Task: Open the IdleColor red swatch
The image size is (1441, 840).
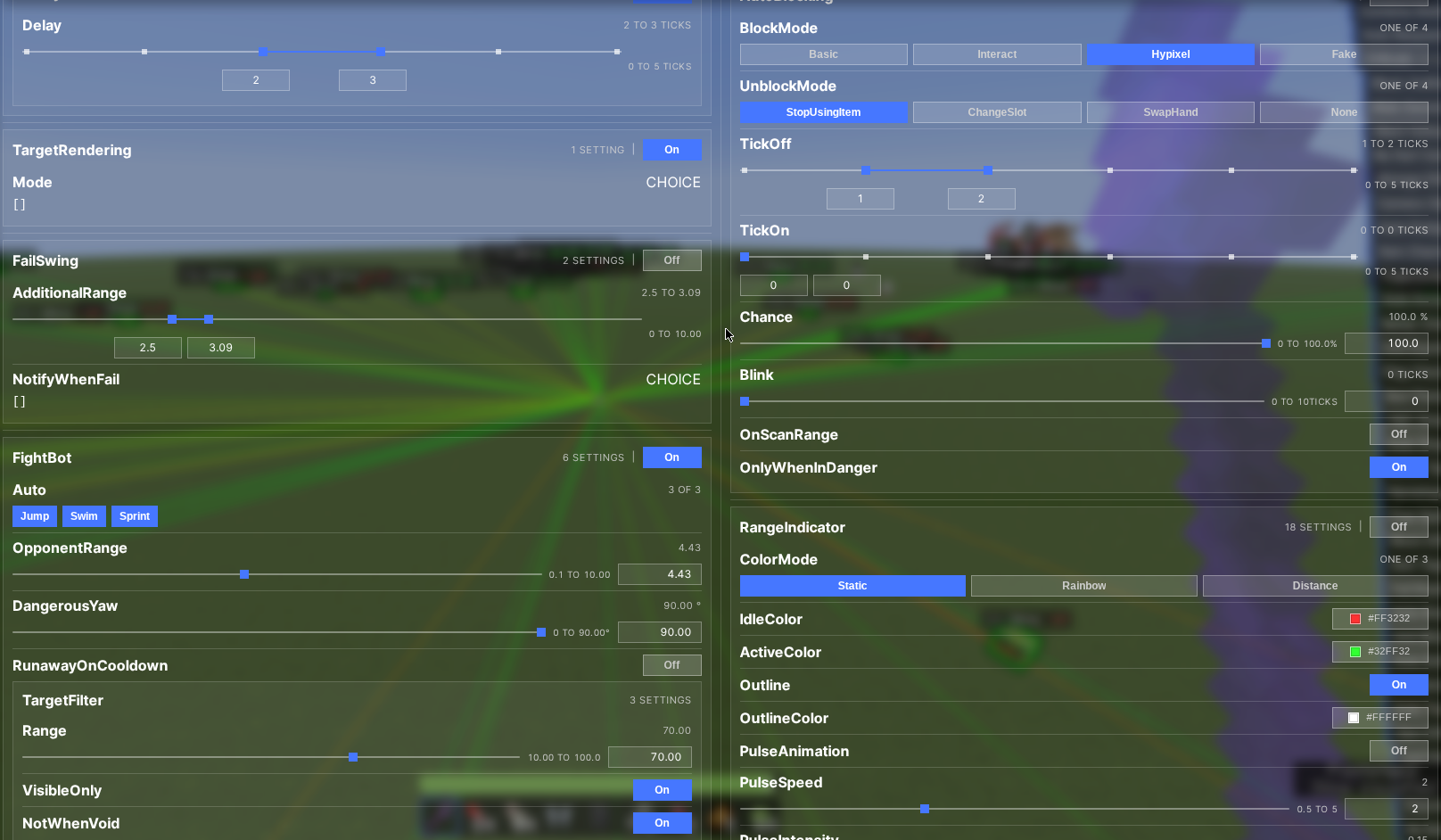Action: 1355,619
